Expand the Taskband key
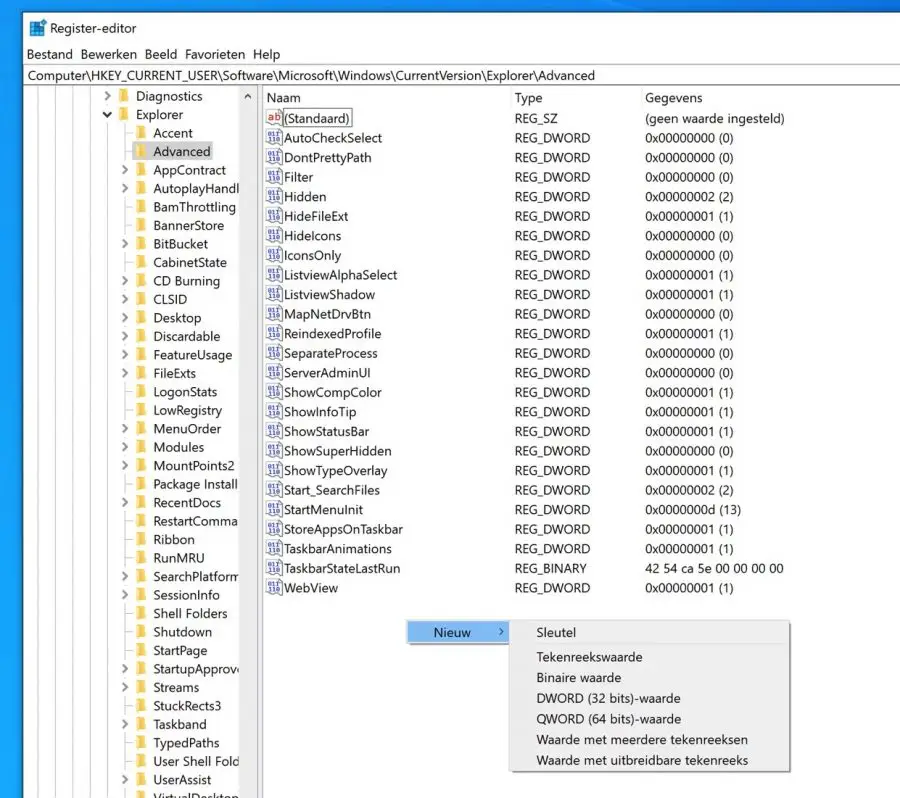This screenshot has width=900, height=798. point(125,724)
